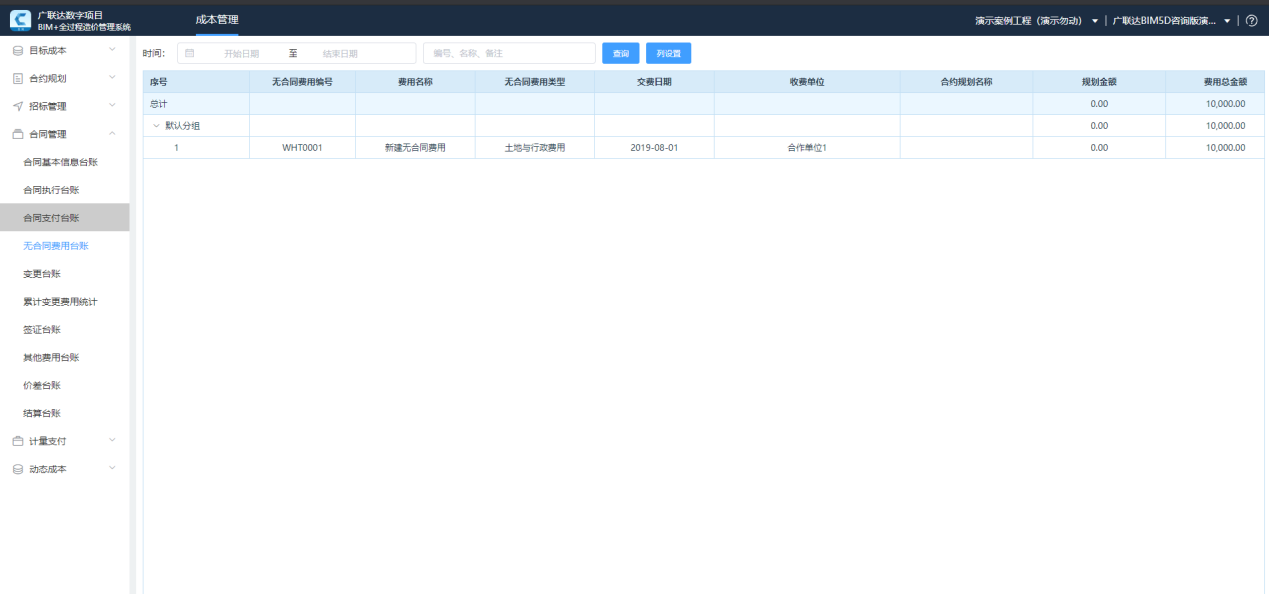1269x594 pixels.
Task: Select 合同支付台账 in sidebar
Action: tap(64, 218)
